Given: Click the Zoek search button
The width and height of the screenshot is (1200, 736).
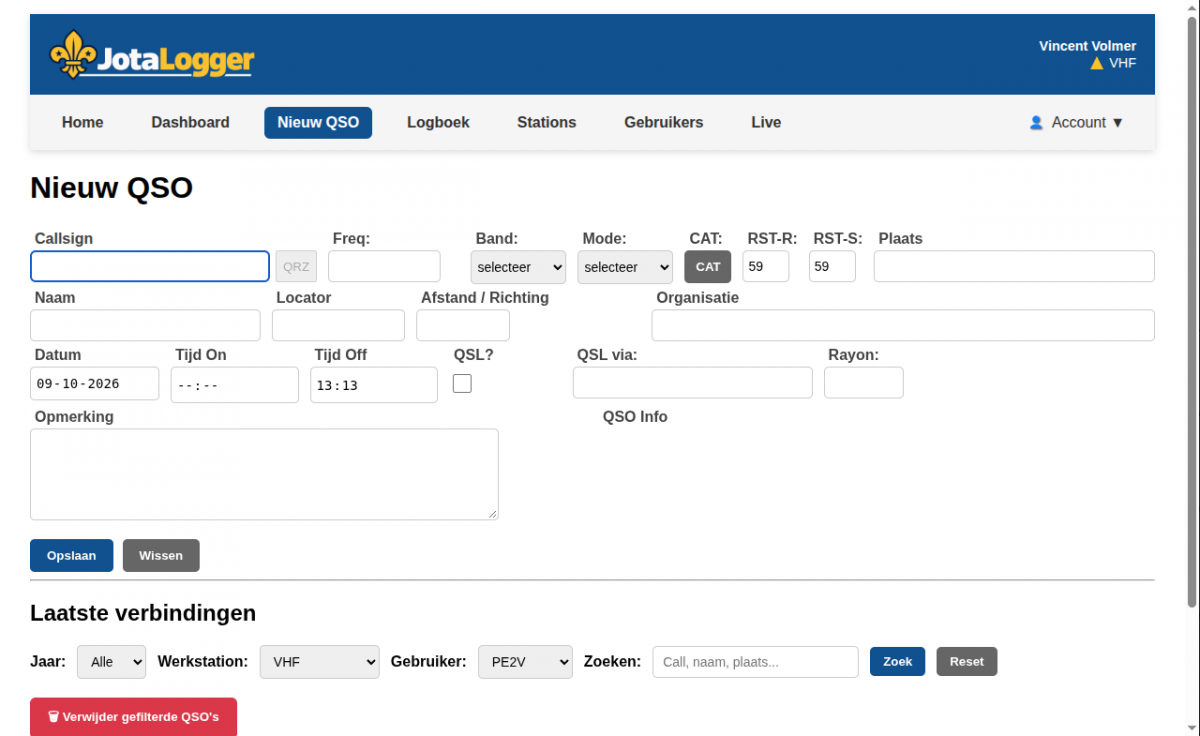Looking at the screenshot, I should 897,662.
